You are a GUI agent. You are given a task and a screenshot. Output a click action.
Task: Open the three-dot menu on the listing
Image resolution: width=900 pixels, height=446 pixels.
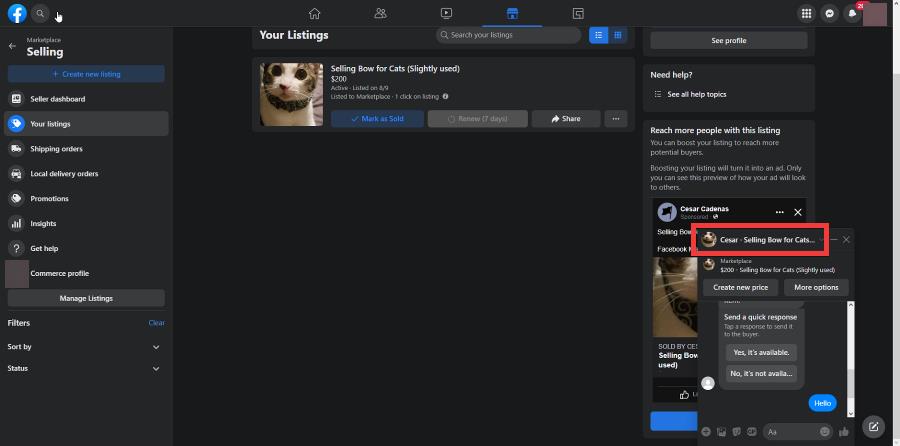pos(616,119)
